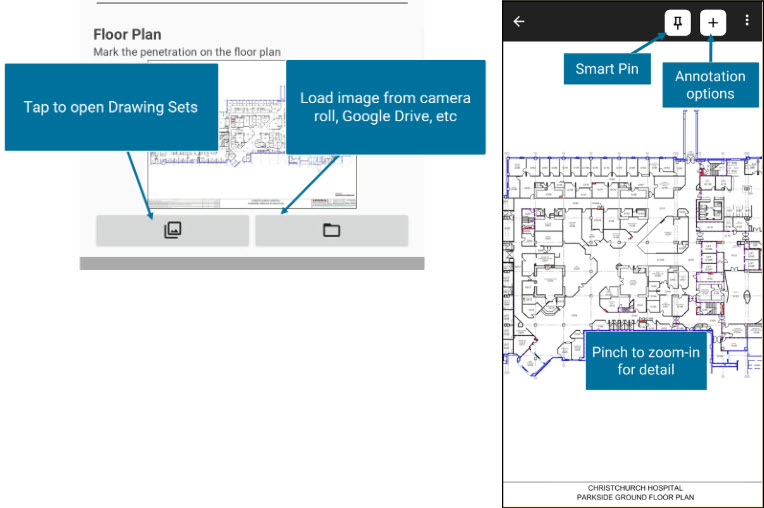Click the "CHRISTCHURCH HOSPITAL" title text
The height and width of the screenshot is (508, 764).
635,487
